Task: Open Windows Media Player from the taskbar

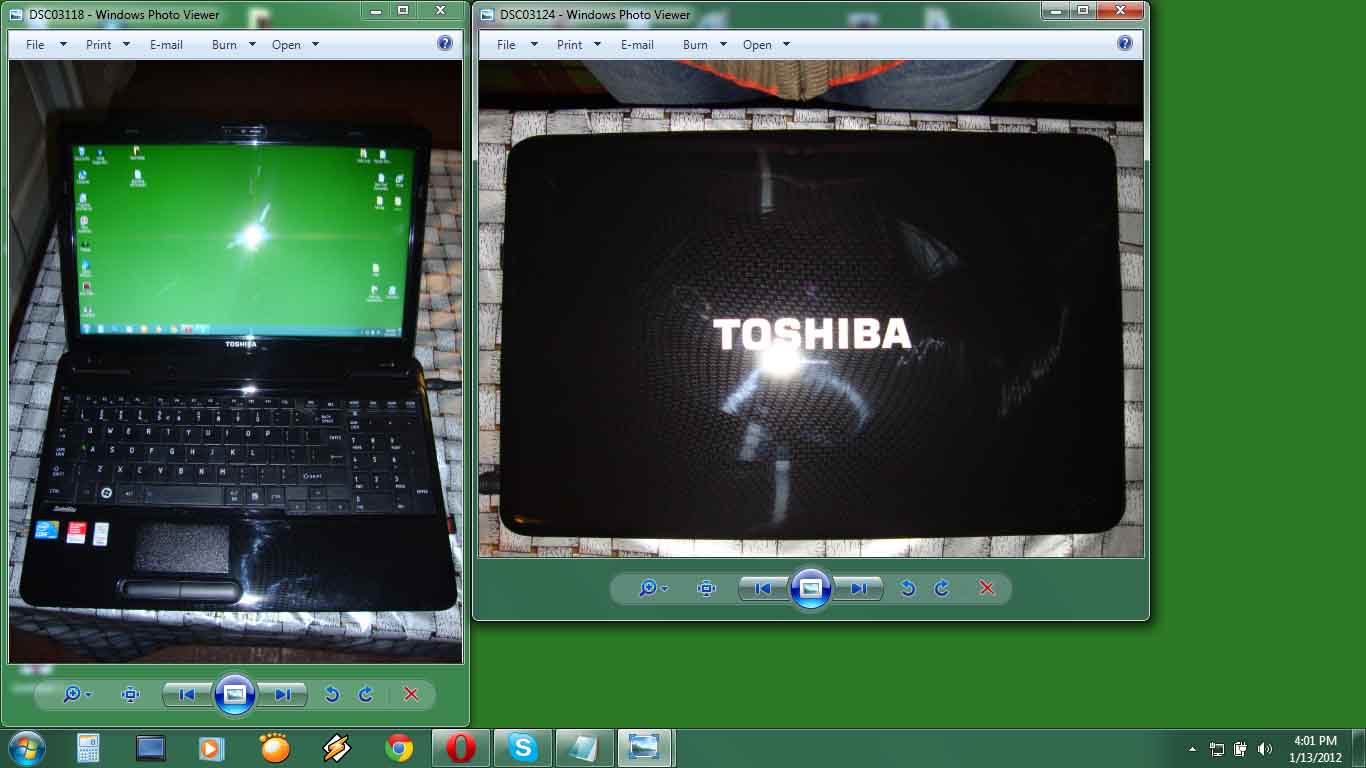Action: 210,748
